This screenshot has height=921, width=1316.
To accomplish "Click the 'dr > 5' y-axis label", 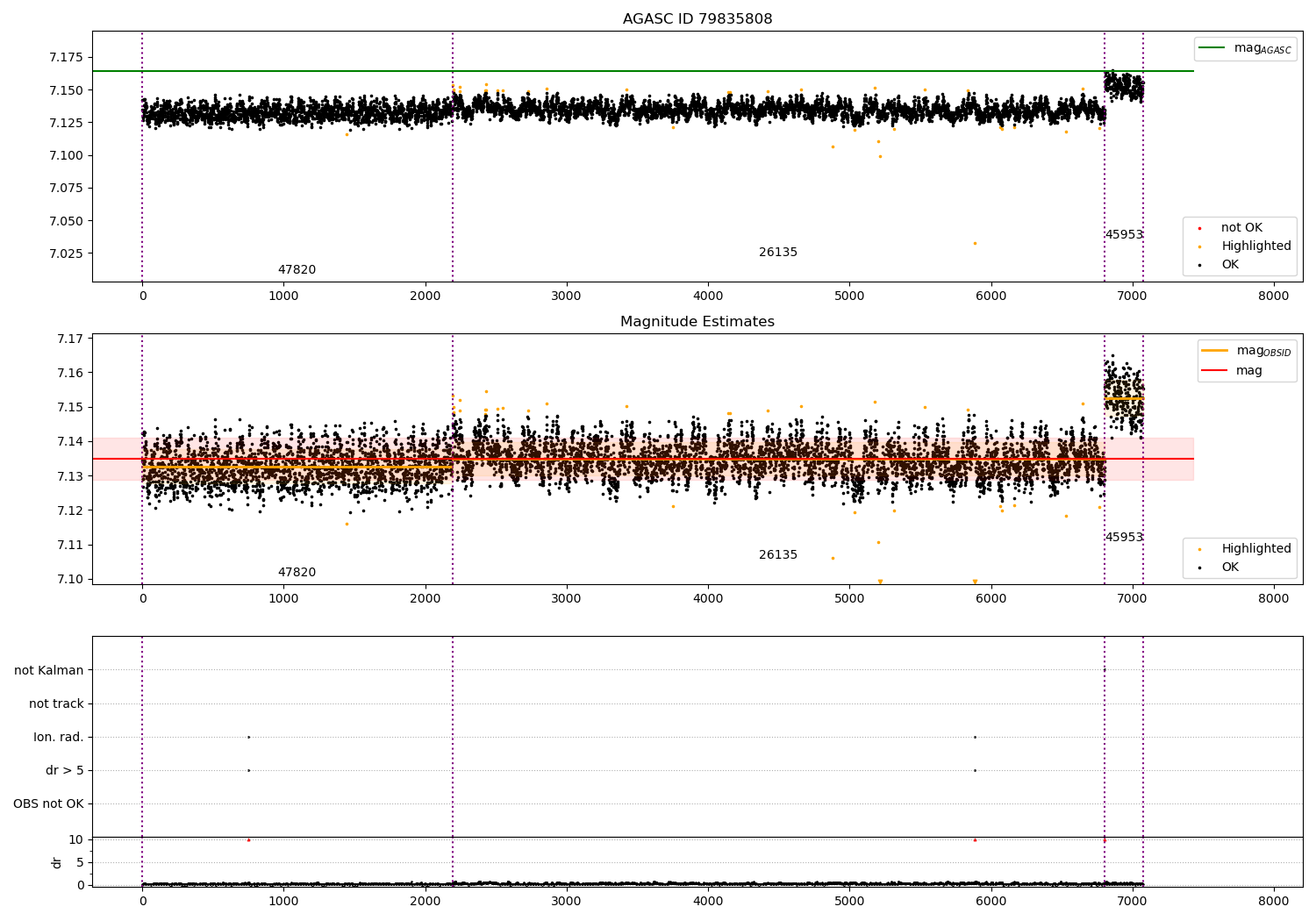I will tap(65, 770).
